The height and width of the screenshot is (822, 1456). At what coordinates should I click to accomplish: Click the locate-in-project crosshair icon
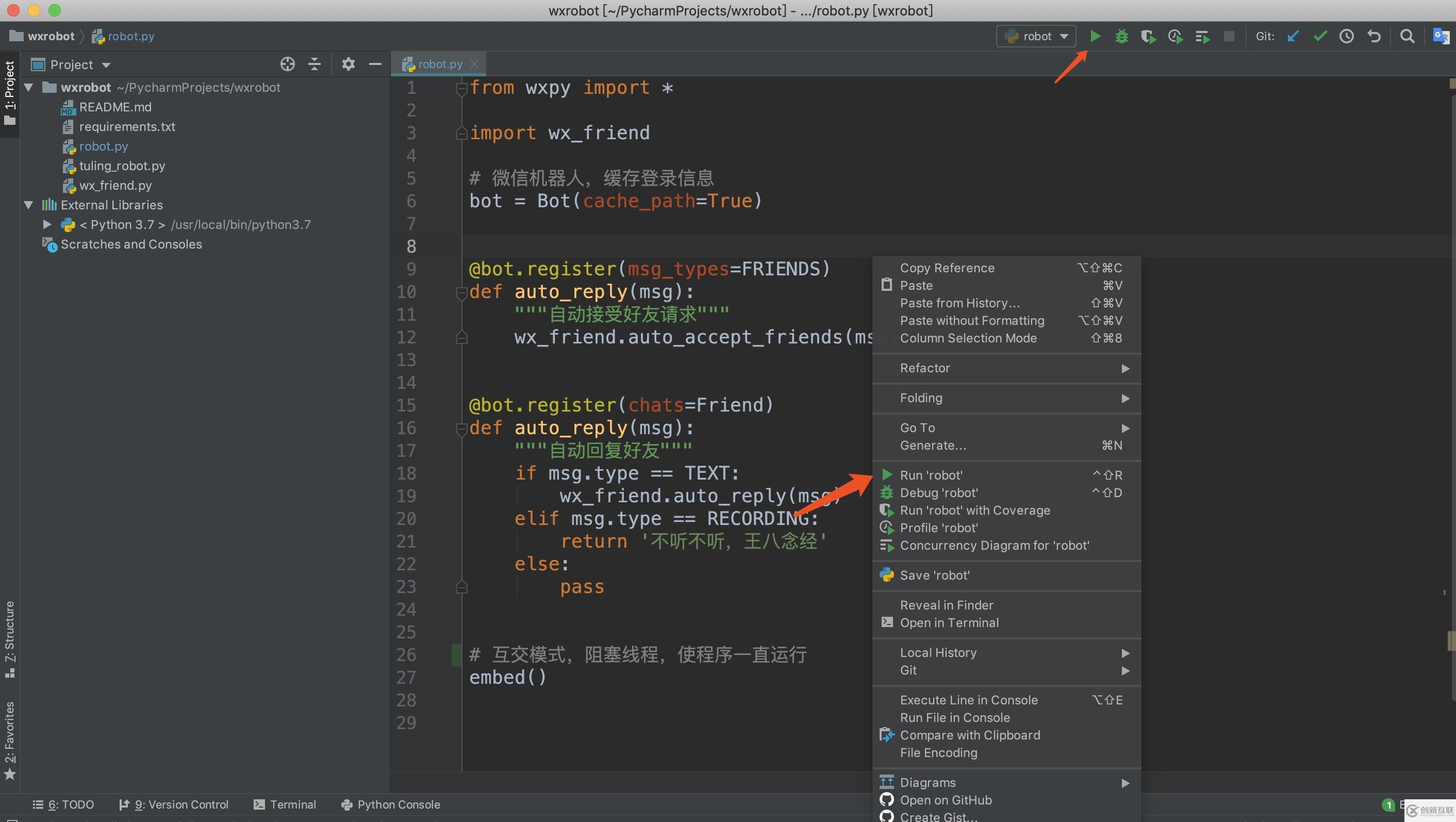tap(287, 64)
